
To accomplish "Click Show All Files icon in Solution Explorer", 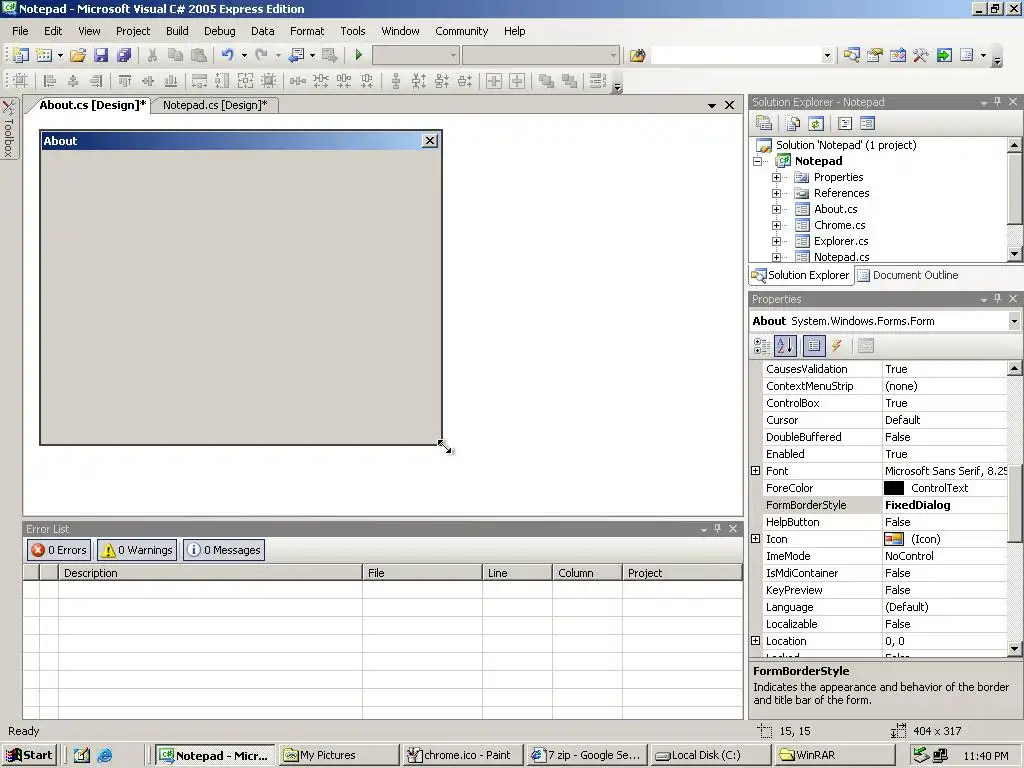I will (793, 123).
